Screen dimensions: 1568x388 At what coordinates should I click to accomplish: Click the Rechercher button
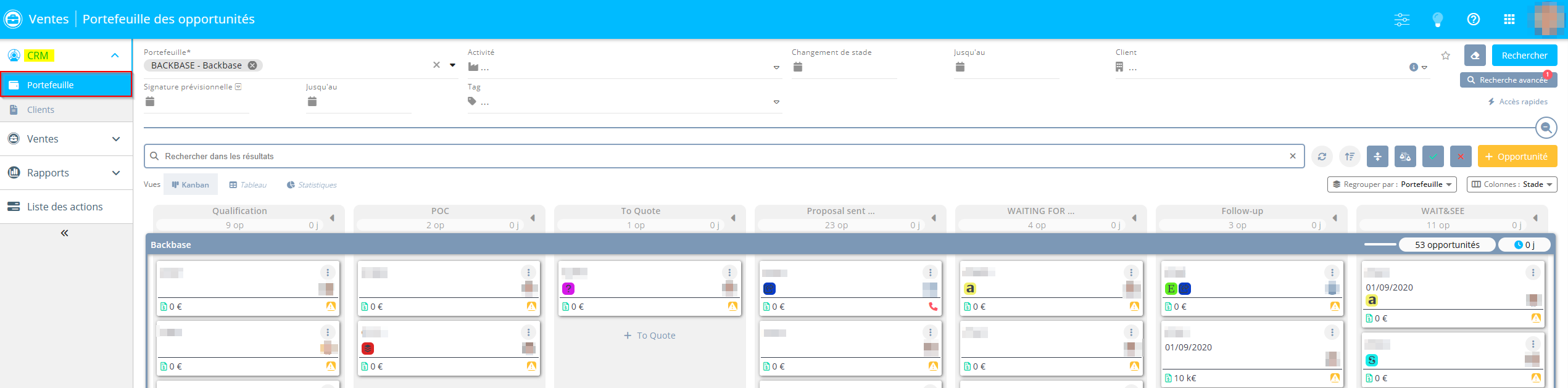(1524, 56)
